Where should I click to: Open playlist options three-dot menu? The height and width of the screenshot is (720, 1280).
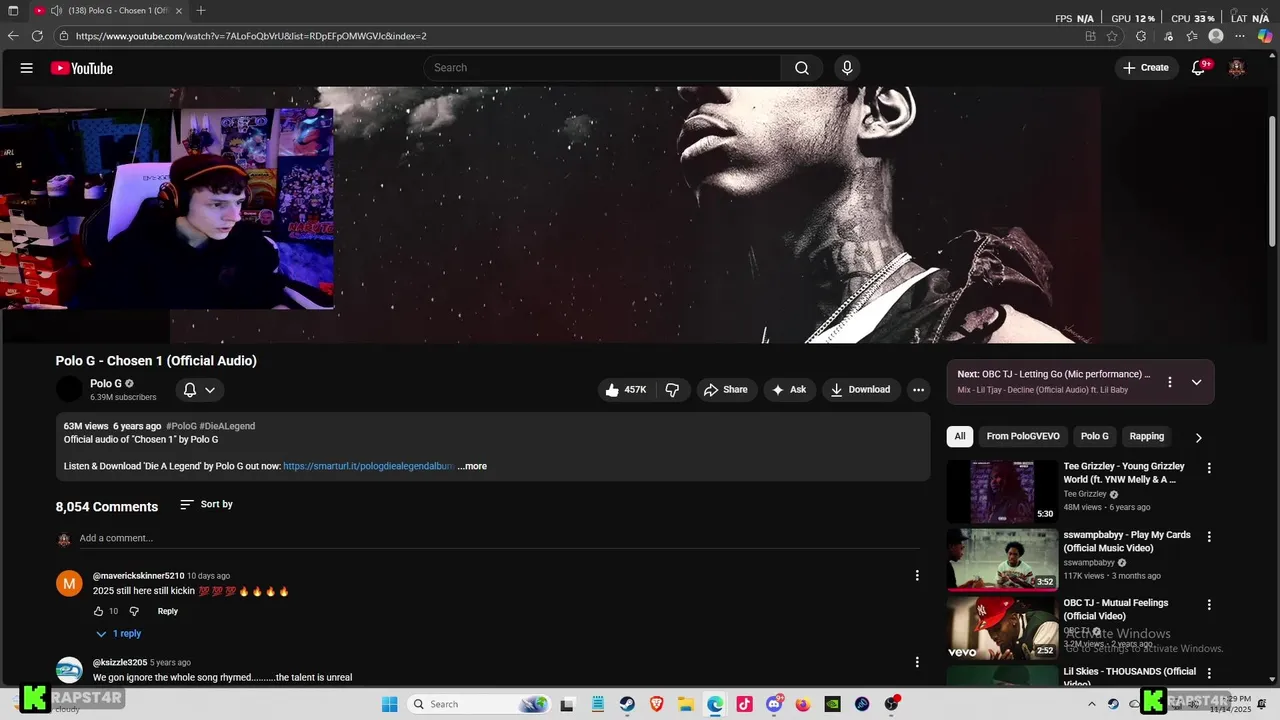pyautogui.click(x=1169, y=382)
